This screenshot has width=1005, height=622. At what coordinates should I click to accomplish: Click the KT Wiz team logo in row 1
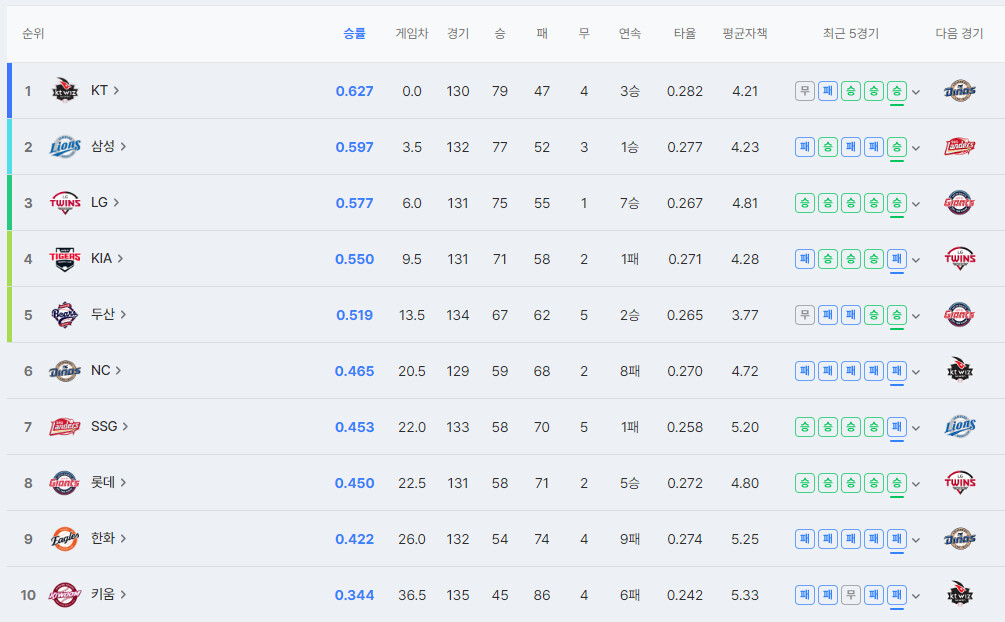coord(65,90)
